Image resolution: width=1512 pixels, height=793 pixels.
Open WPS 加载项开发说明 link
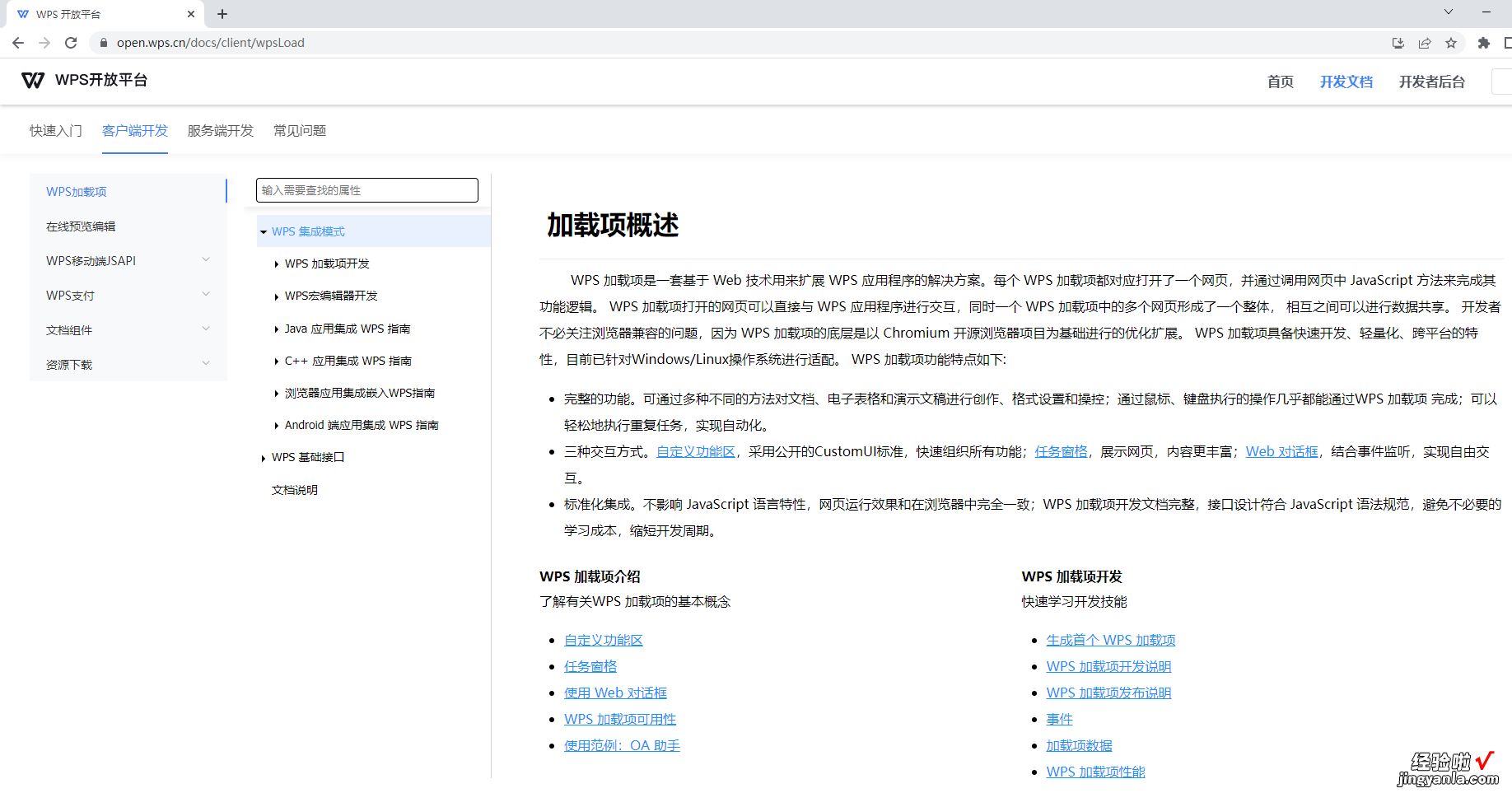[1108, 666]
